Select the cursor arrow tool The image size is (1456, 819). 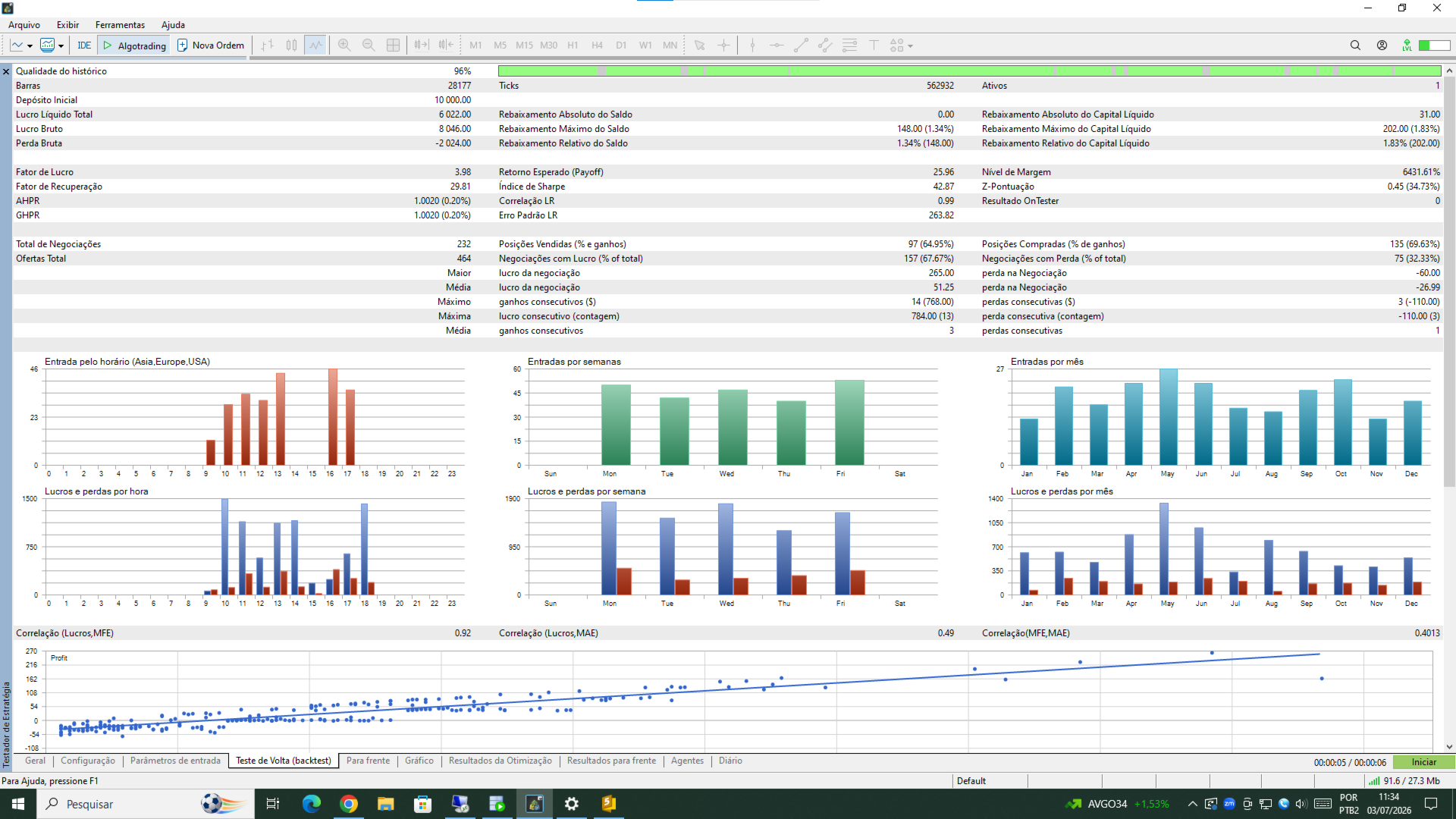700,45
